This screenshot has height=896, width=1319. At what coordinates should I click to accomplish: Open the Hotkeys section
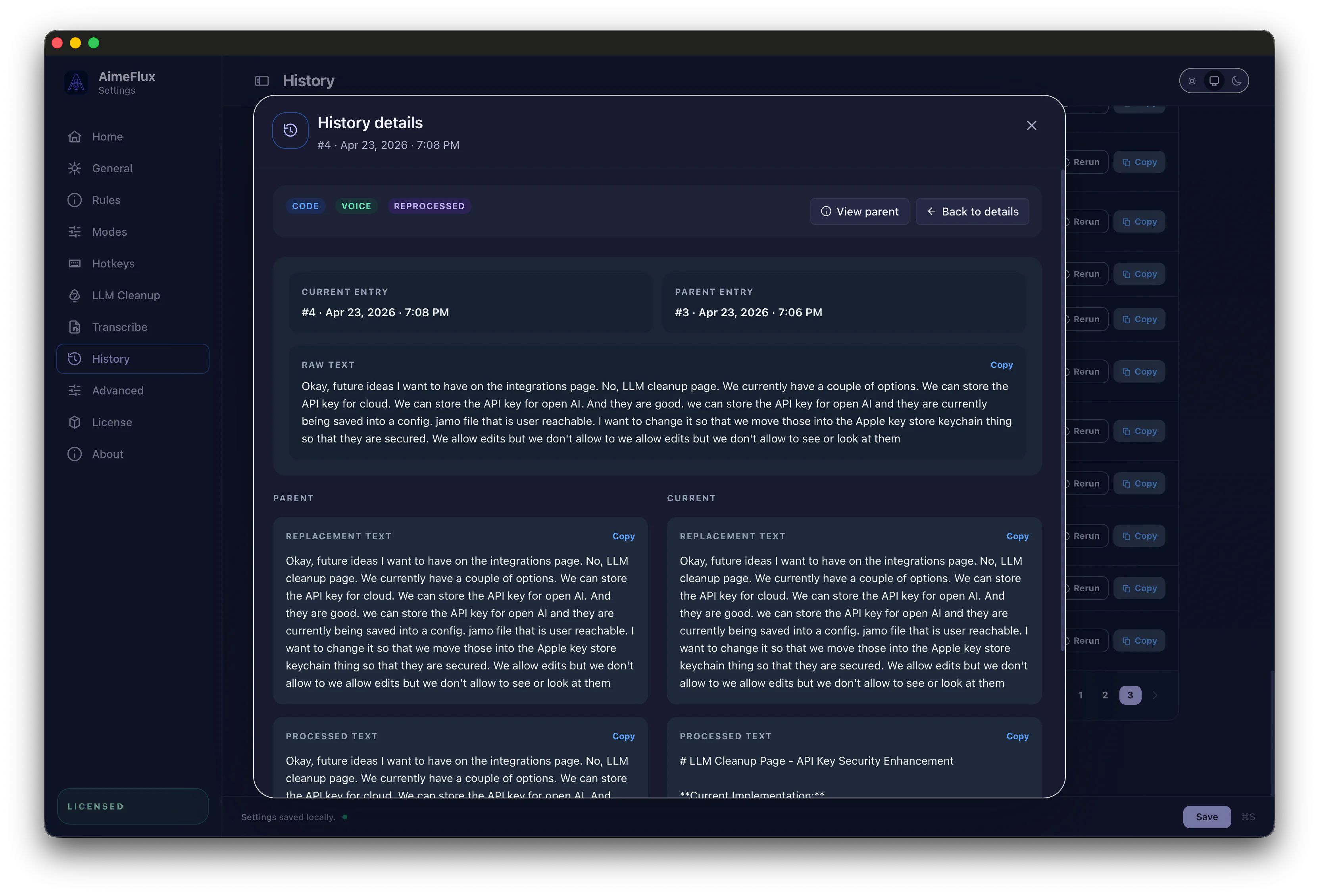(x=133, y=264)
